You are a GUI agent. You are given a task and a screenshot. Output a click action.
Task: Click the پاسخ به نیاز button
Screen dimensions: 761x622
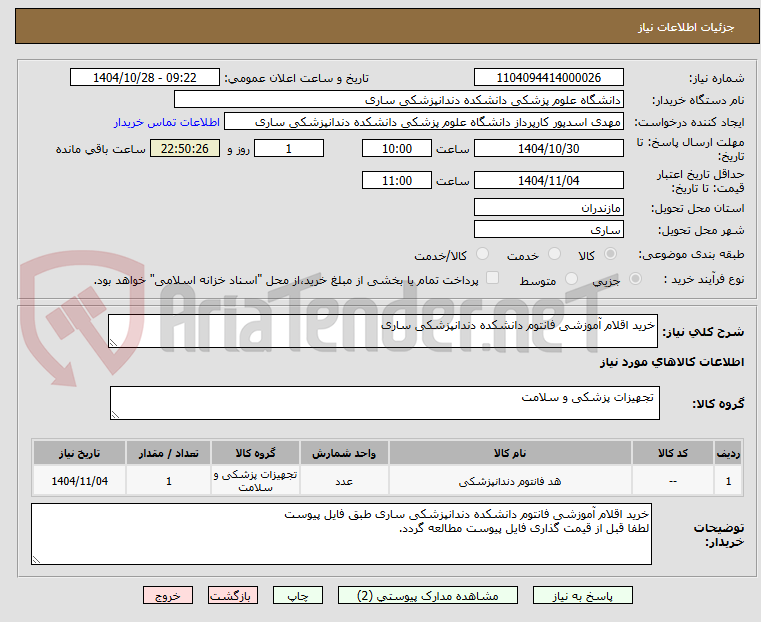point(582,595)
